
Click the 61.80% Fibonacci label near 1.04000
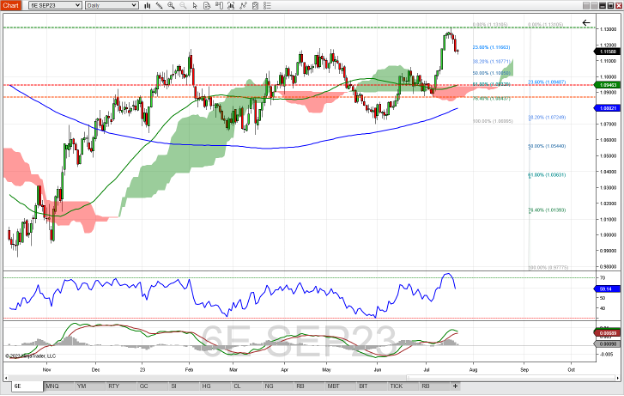[x=547, y=175]
